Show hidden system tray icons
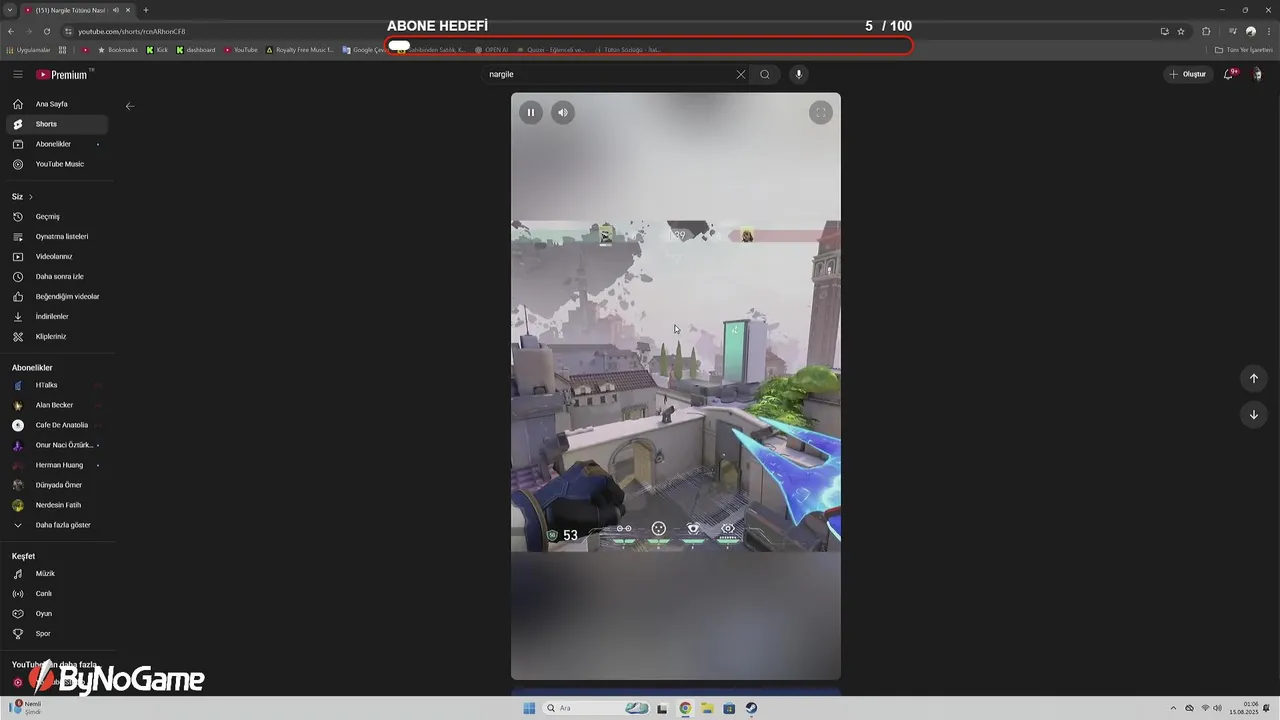 [x=1174, y=708]
